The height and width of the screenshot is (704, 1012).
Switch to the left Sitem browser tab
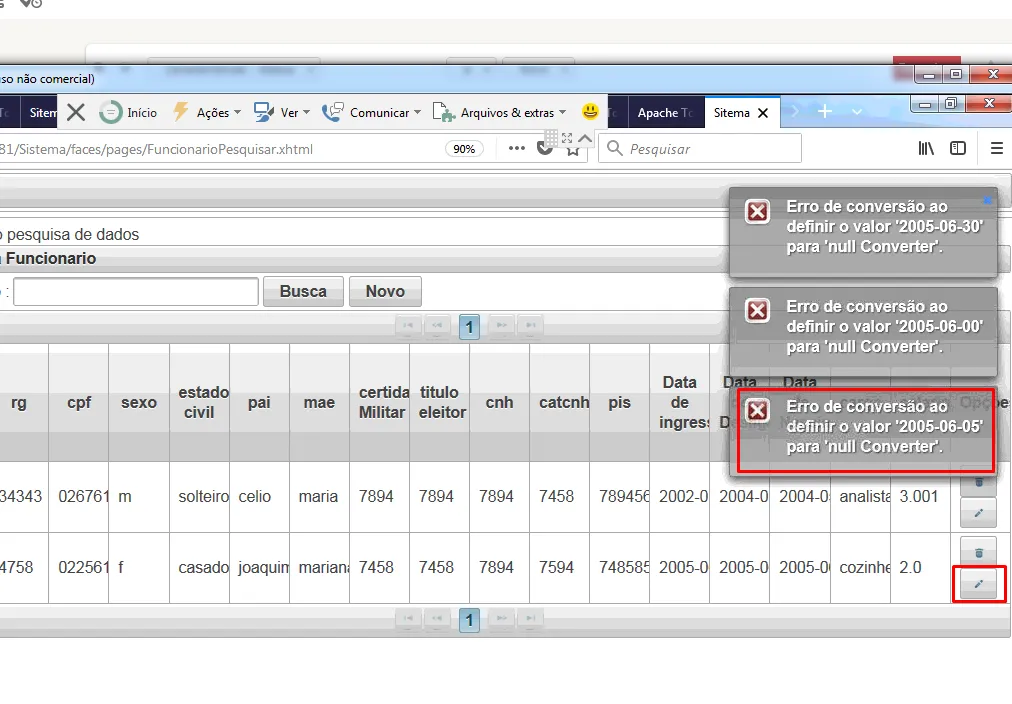[x=39, y=113]
